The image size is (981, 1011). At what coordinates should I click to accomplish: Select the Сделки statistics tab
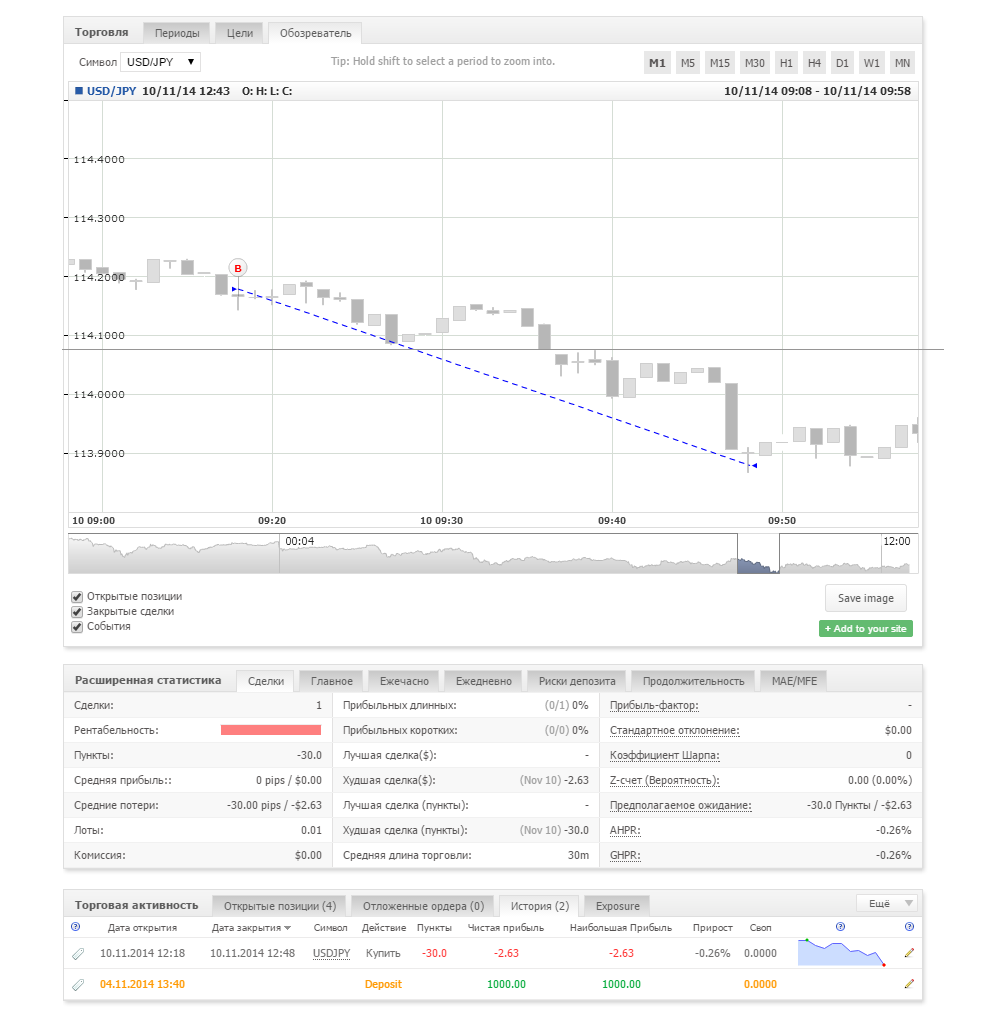(266, 681)
